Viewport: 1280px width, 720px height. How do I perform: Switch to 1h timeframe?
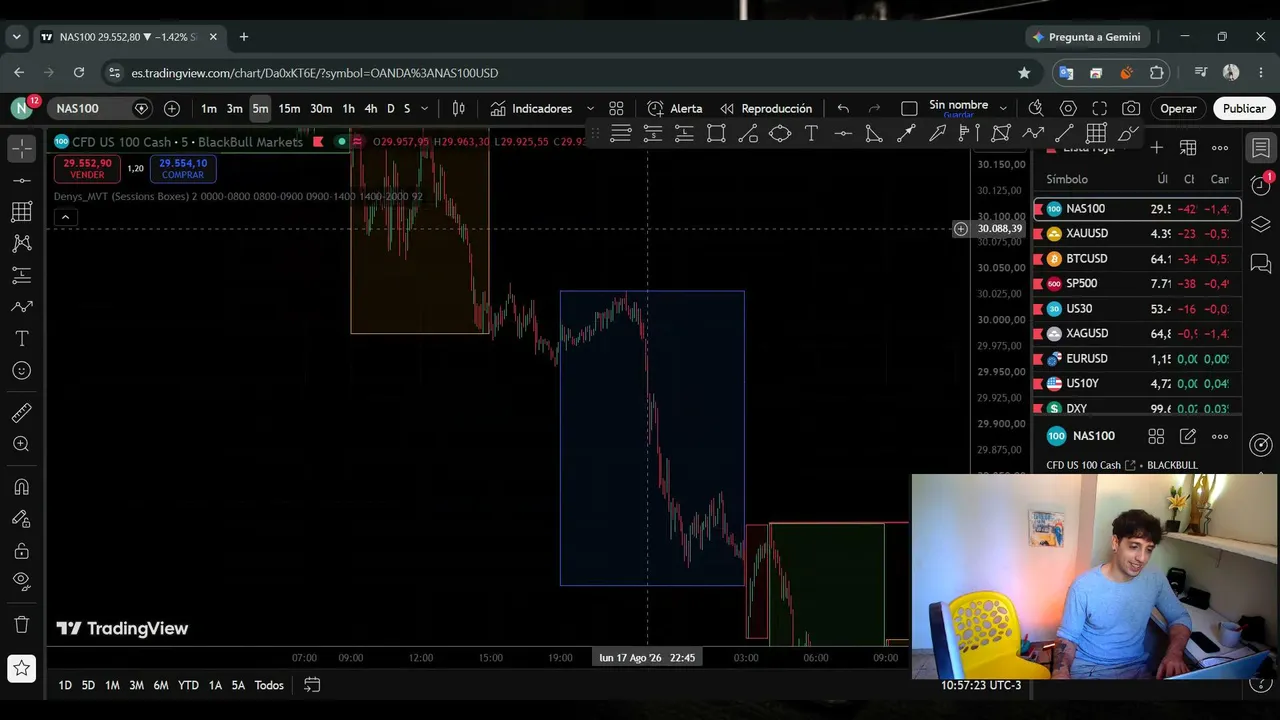click(x=348, y=108)
